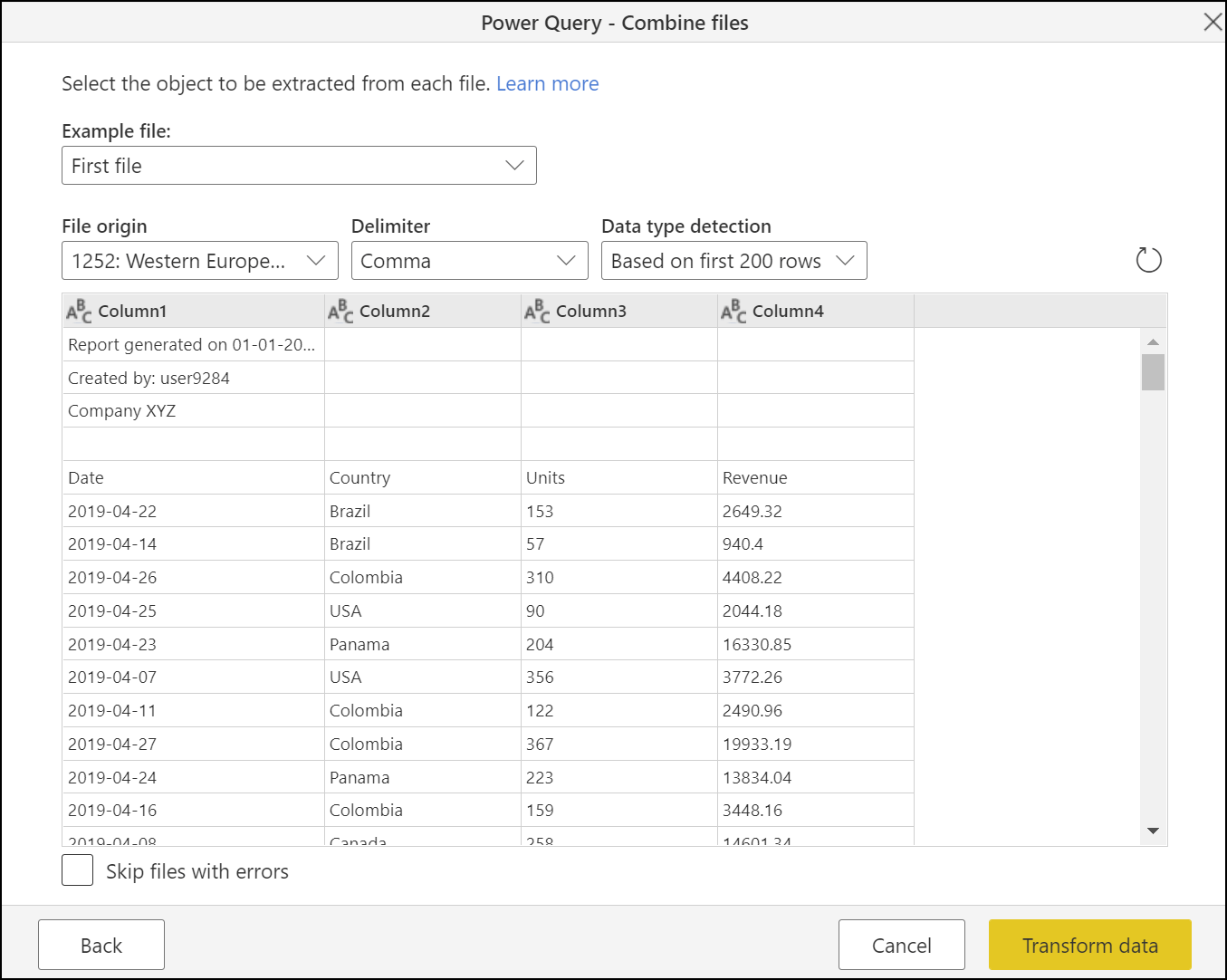
Task: Close the Combine files dialog with X
Action: [x=1213, y=22]
